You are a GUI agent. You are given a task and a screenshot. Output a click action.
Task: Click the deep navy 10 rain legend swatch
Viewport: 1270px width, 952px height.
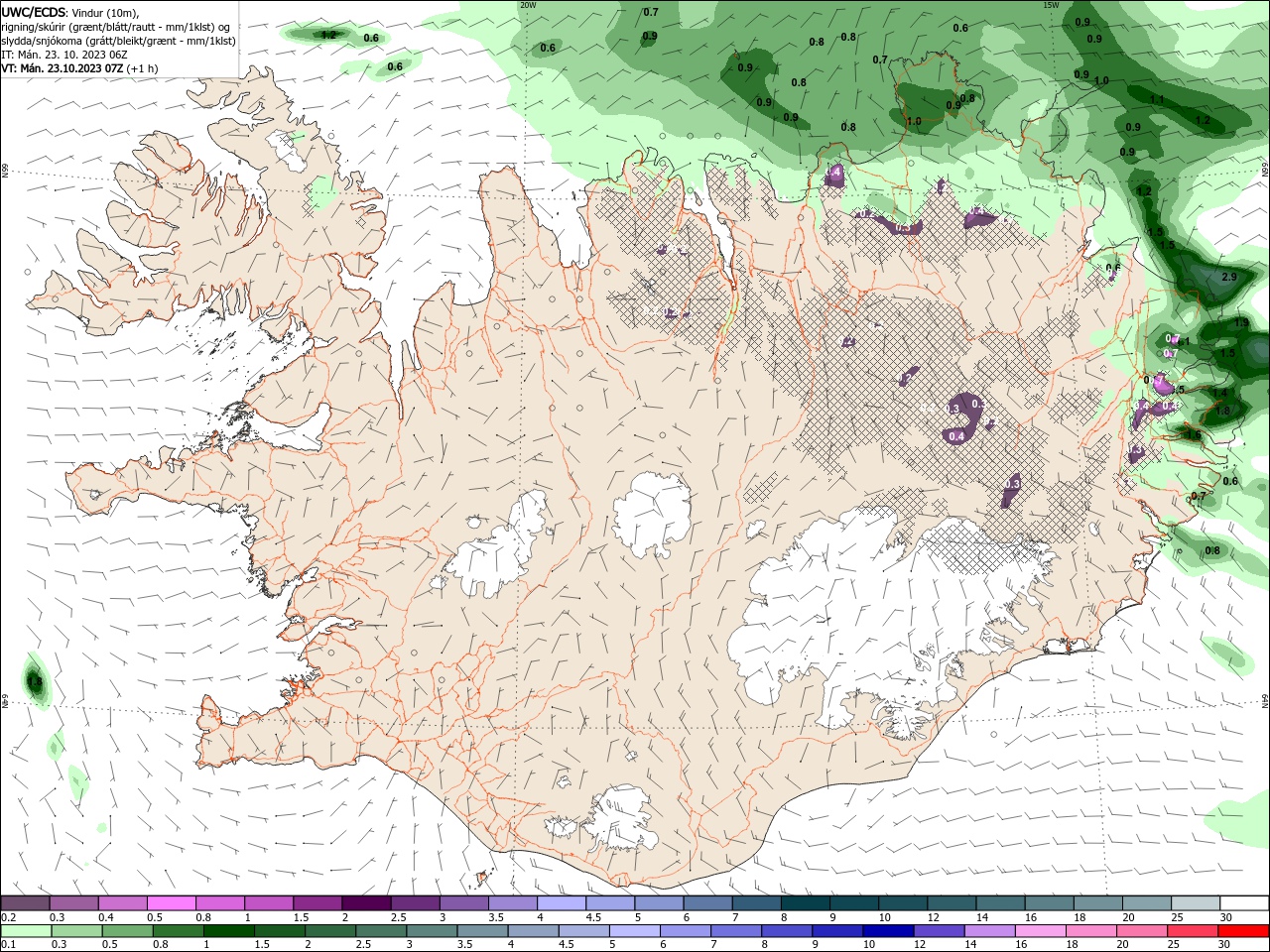click(x=888, y=931)
